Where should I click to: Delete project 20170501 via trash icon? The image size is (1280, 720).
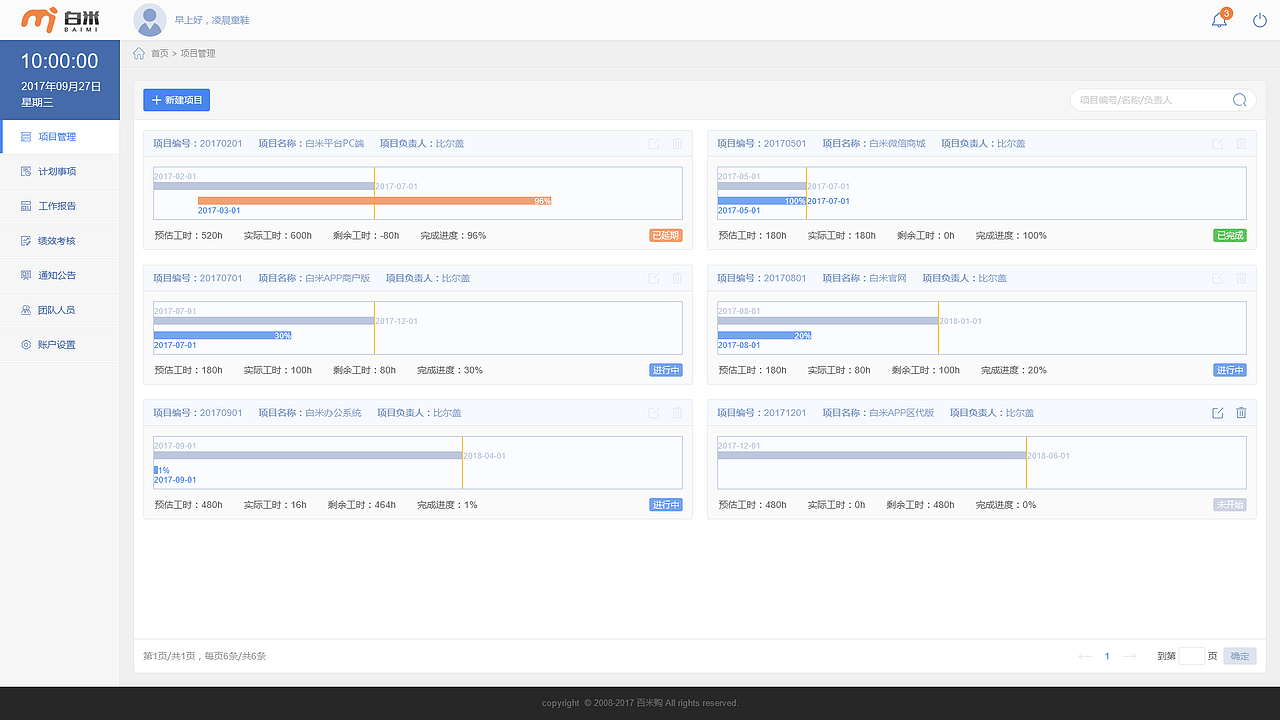pyautogui.click(x=1241, y=144)
